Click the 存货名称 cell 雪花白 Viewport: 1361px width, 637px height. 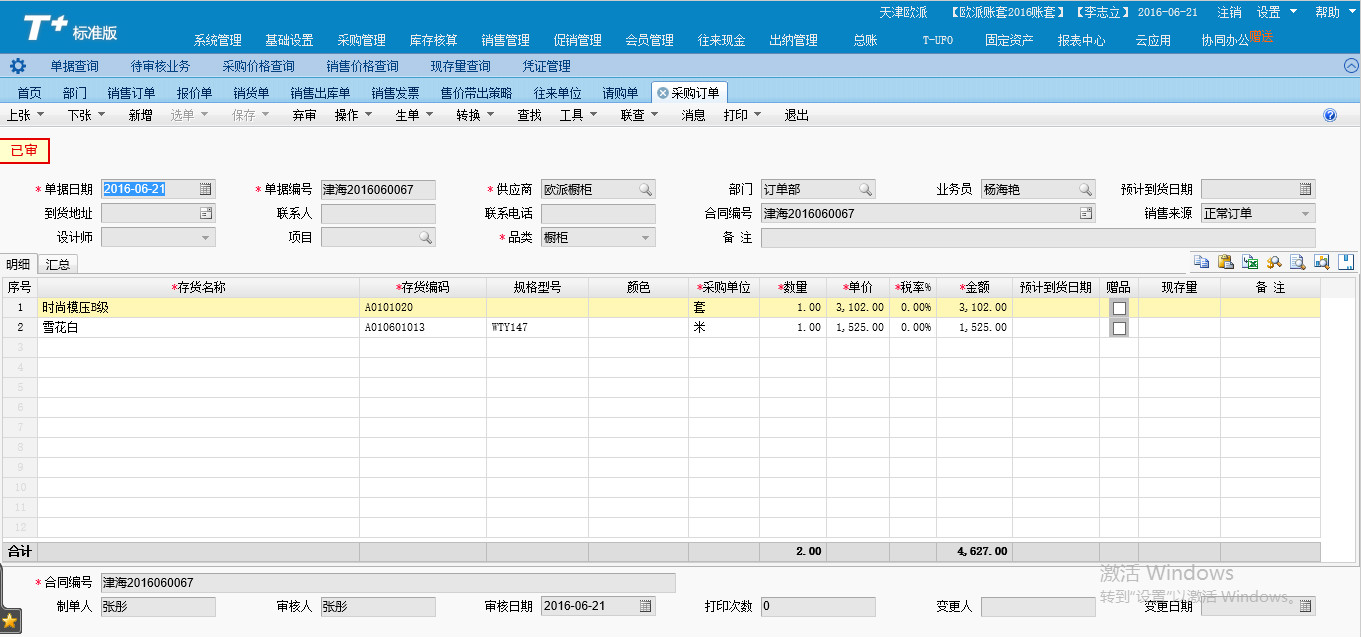pos(198,328)
